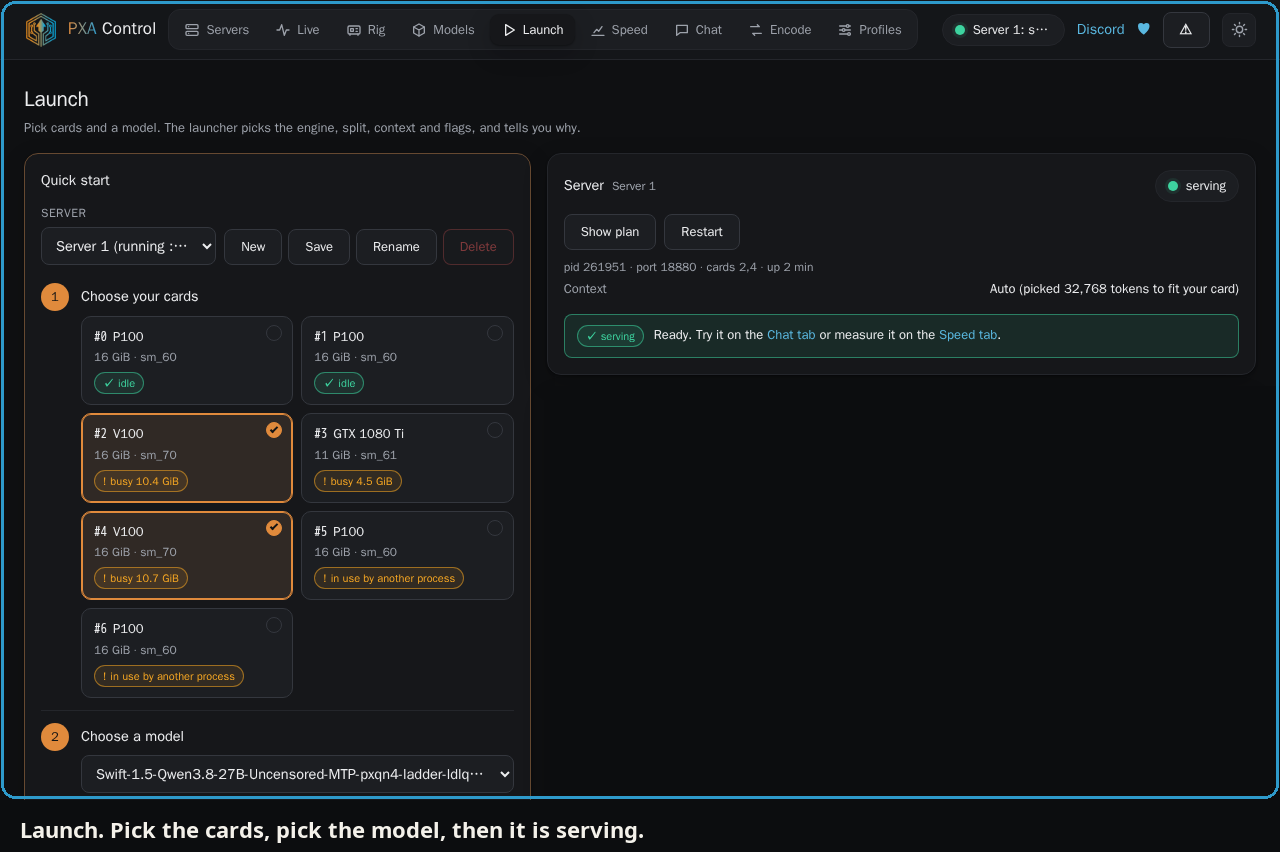Select card #6 P100
Image resolution: width=1280 pixels, height=852 pixels.
coord(187,653)
